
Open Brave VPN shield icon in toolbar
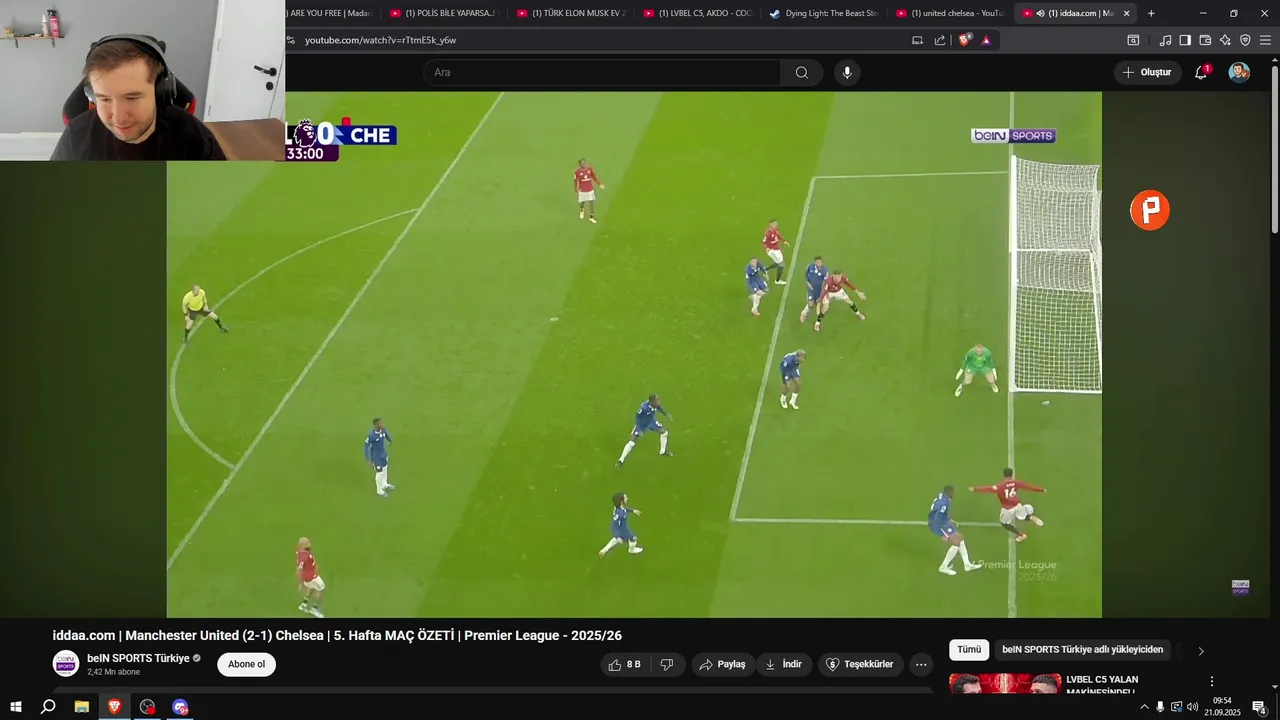click(1245, 40)
